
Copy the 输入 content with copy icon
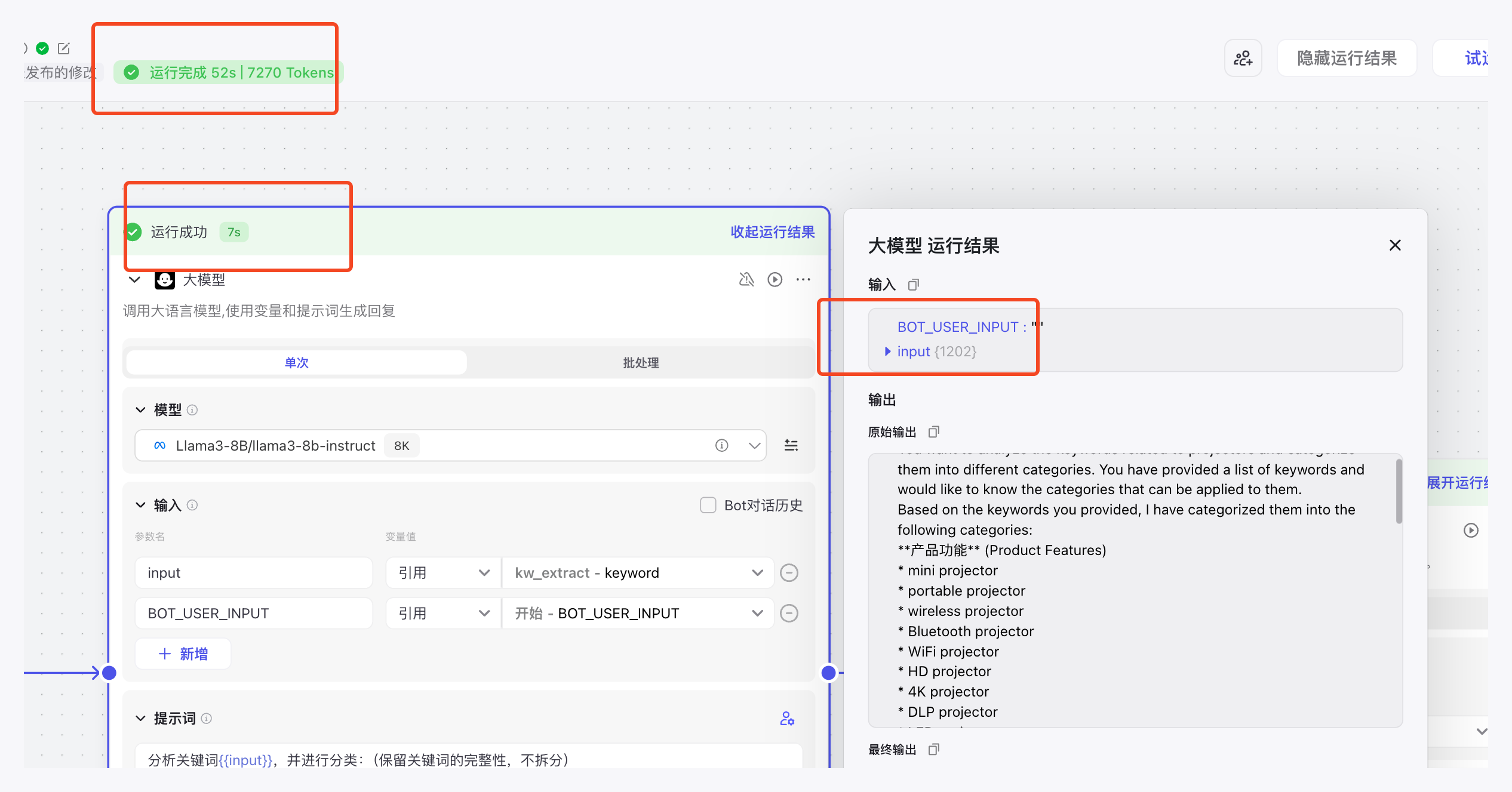(x=914, y=285)
